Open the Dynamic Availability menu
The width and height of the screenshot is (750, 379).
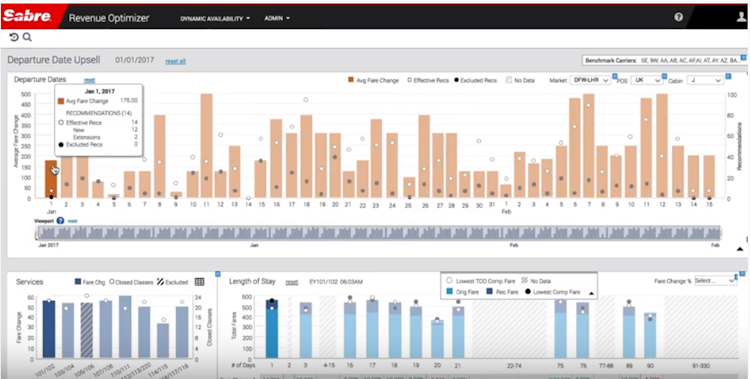215,18
